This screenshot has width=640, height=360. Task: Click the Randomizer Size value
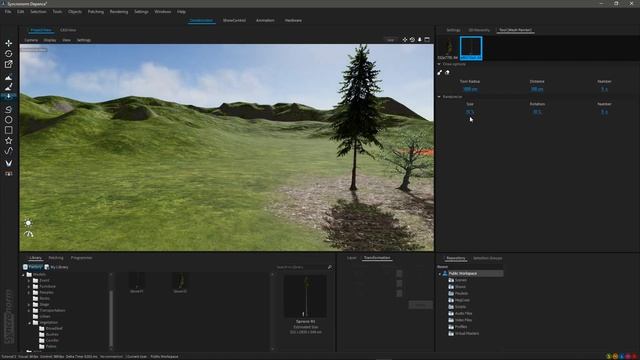(x=470, y=111)
